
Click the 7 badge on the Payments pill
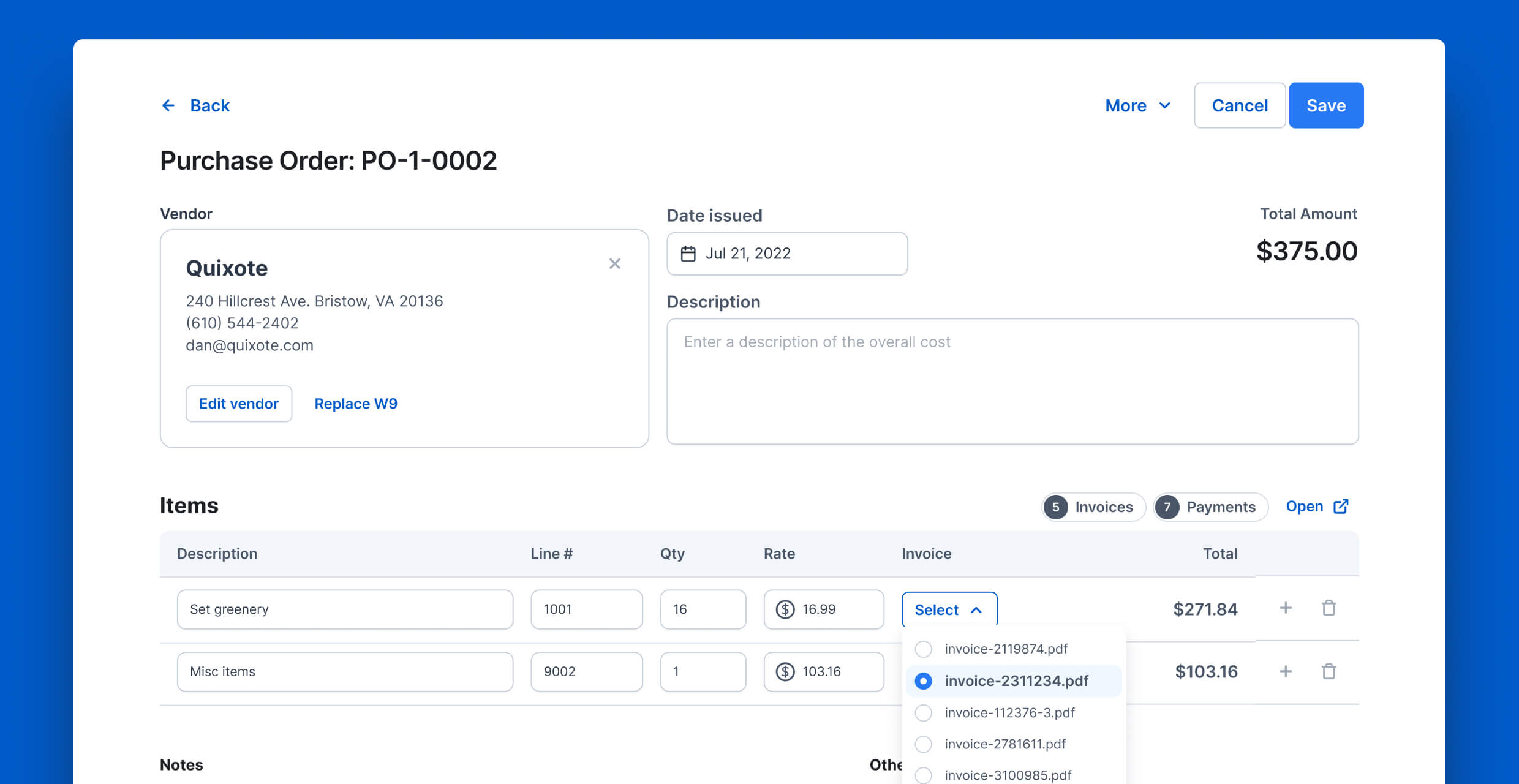[x=1167, y=507]
